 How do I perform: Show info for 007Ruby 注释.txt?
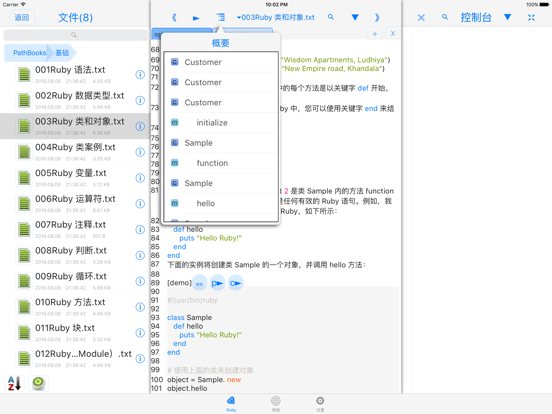click(x=140, y=230)
